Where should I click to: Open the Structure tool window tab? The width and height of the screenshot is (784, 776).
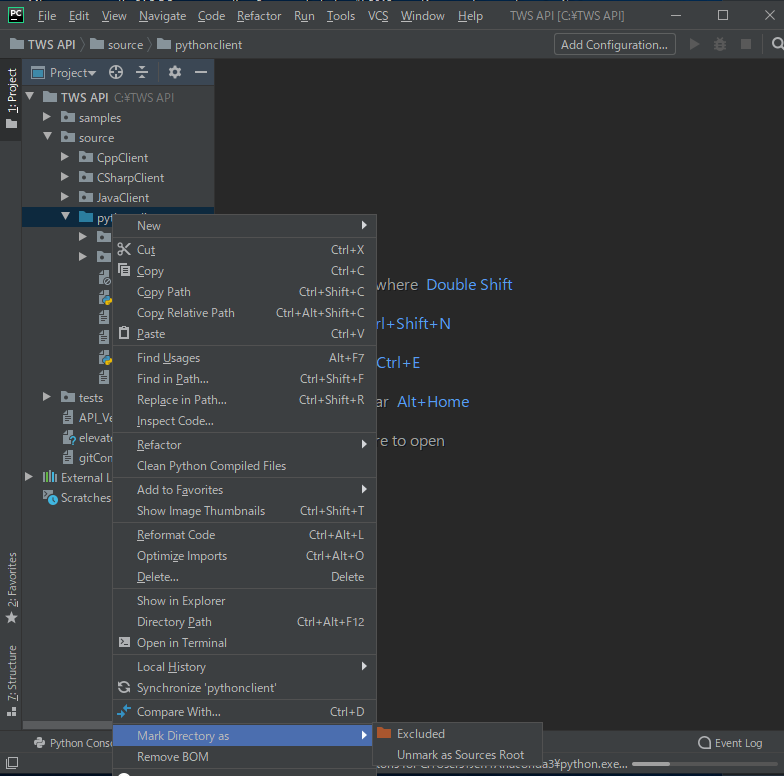click(x=12, y=681)
